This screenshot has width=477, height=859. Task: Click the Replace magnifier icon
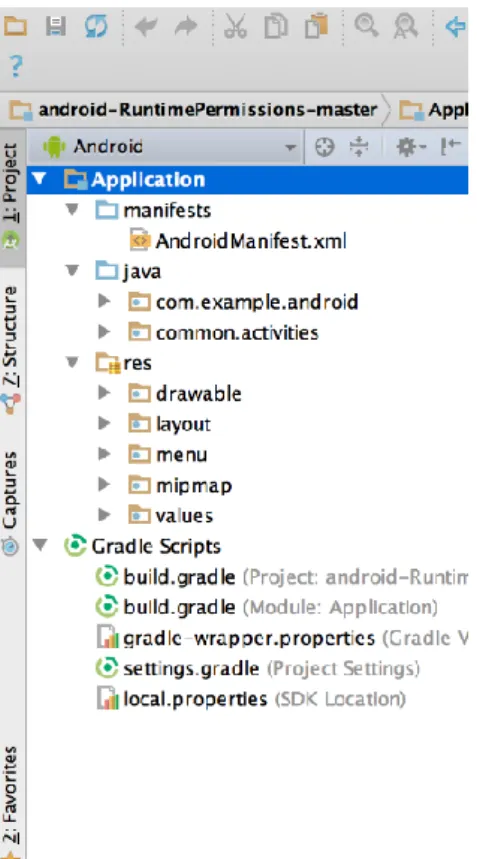[405, 26]
